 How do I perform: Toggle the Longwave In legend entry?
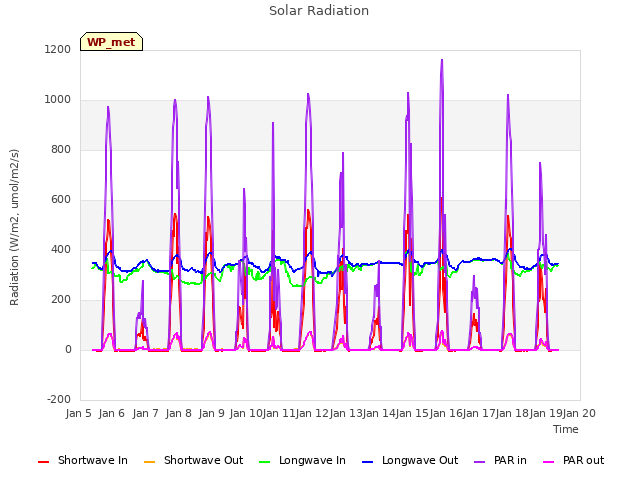302,460
